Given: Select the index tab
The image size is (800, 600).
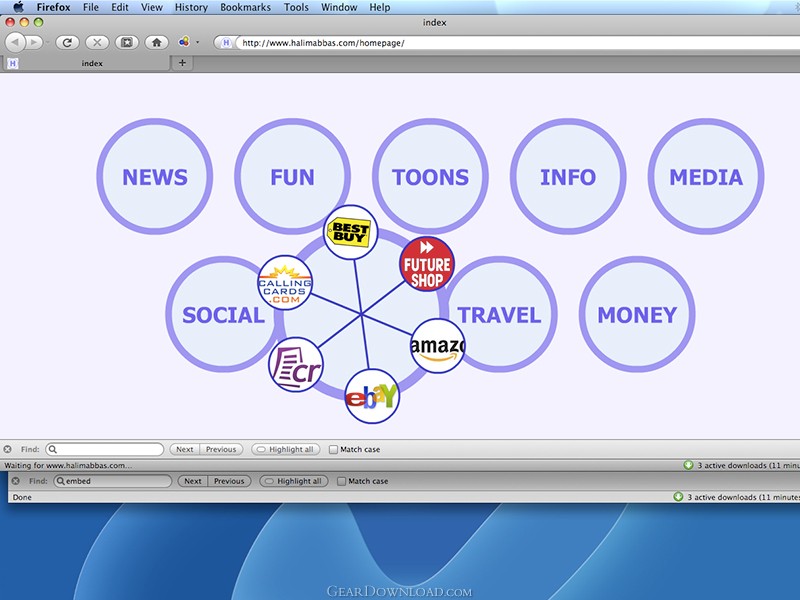Looking at the screenshot, I should (87, 63).
